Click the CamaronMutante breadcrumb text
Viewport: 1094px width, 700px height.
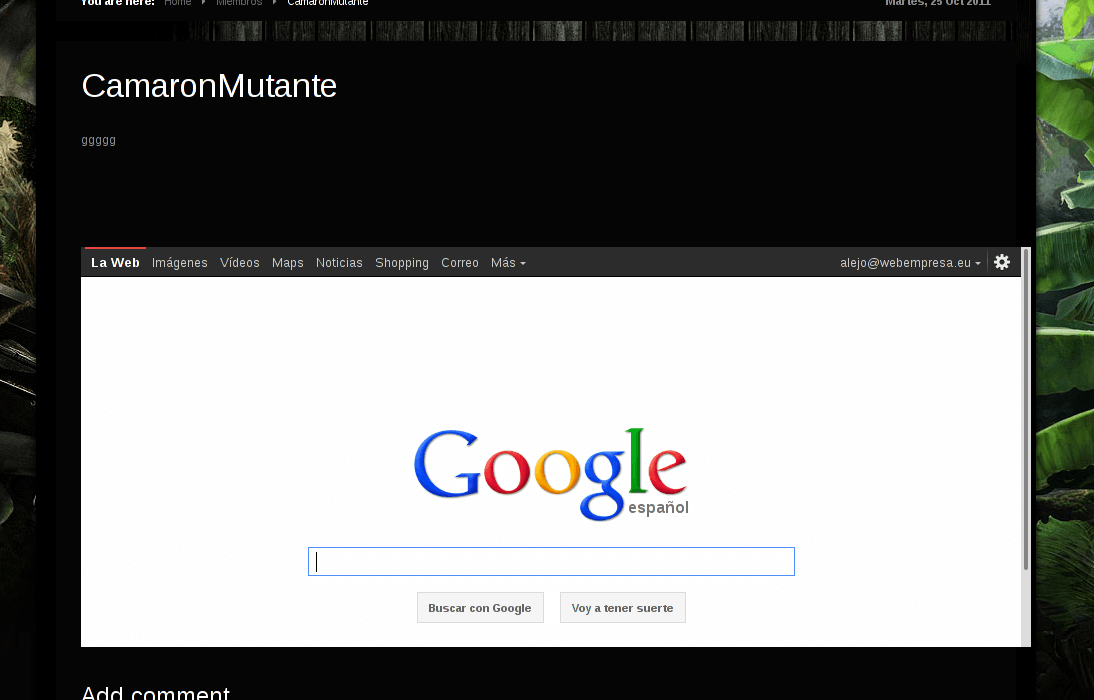pyautogui.click(x=327, y=3)
